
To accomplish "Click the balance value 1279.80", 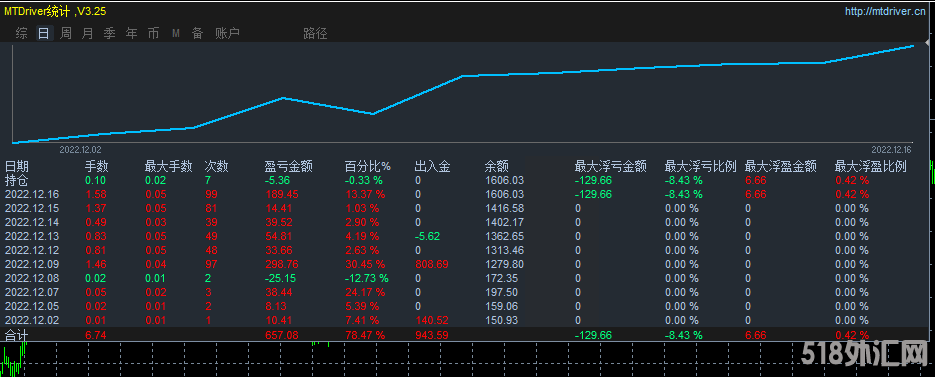I will point(504,264).
